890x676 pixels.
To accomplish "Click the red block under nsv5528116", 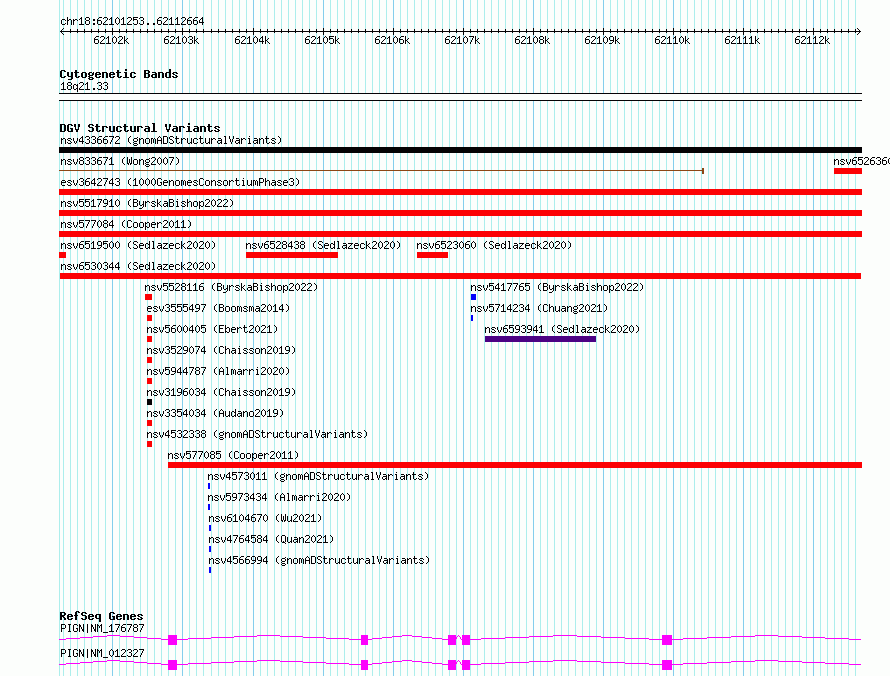I will (x=148, y=297).
